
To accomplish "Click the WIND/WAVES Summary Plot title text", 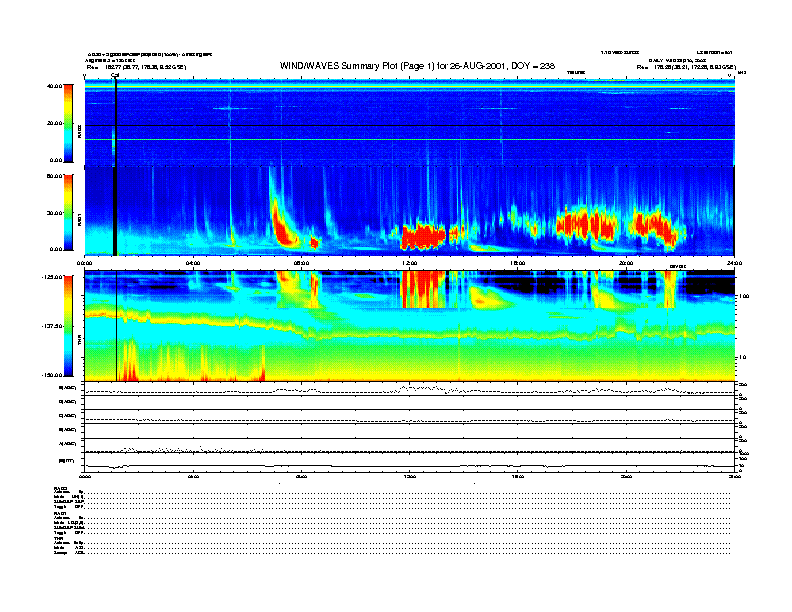I will pyautogui.click(x=417, y=66).
